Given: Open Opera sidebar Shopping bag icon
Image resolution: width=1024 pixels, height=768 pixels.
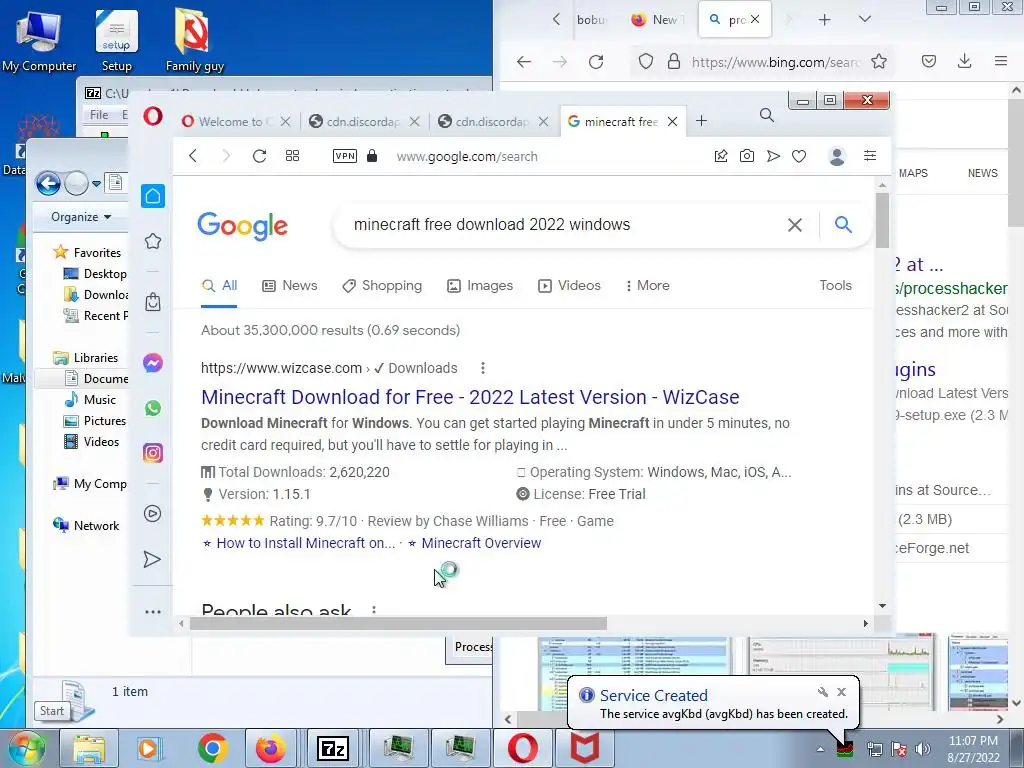Looking at the screenshot, I should coord(153,302).
